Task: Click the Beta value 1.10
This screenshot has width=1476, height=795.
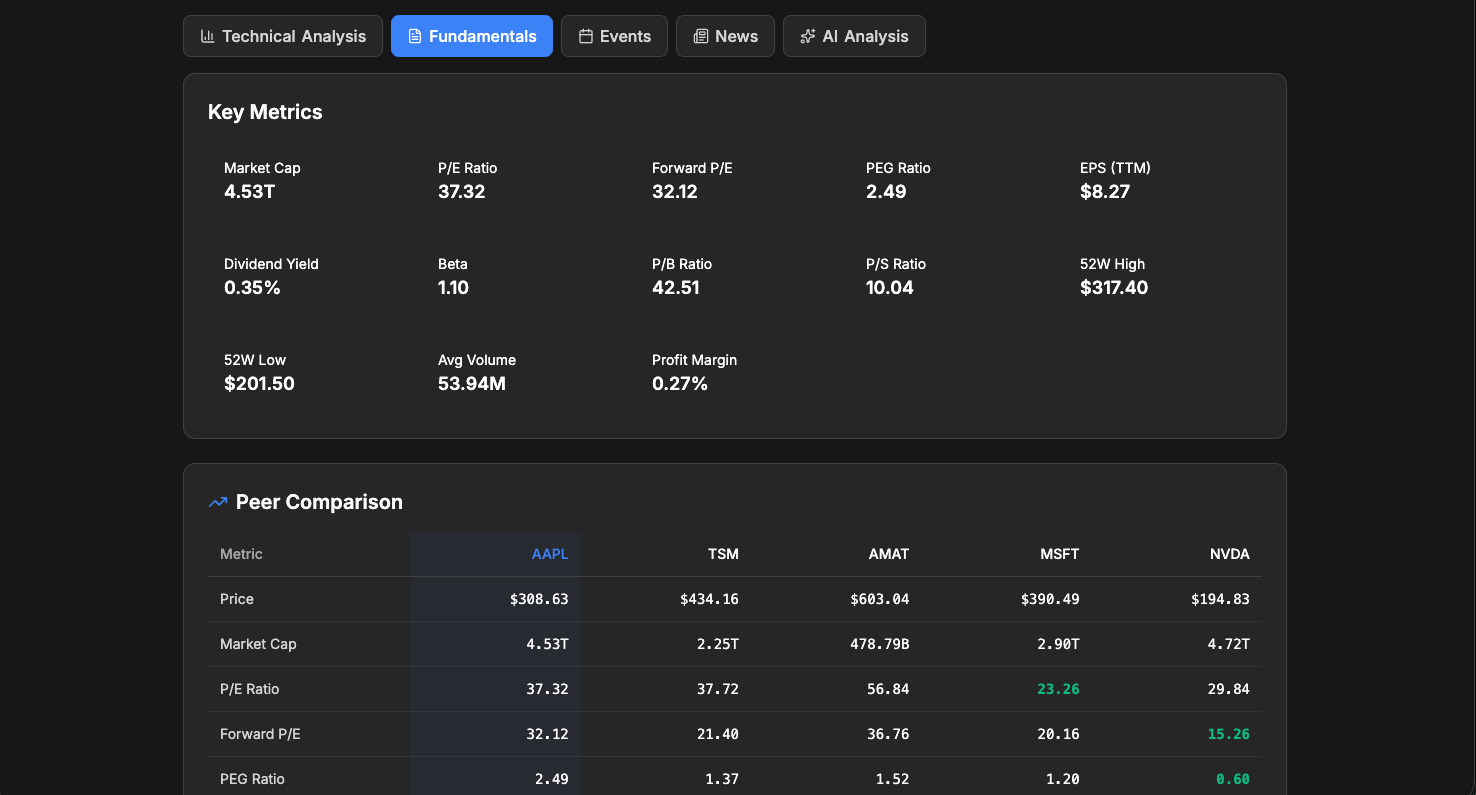Action: 453,288
